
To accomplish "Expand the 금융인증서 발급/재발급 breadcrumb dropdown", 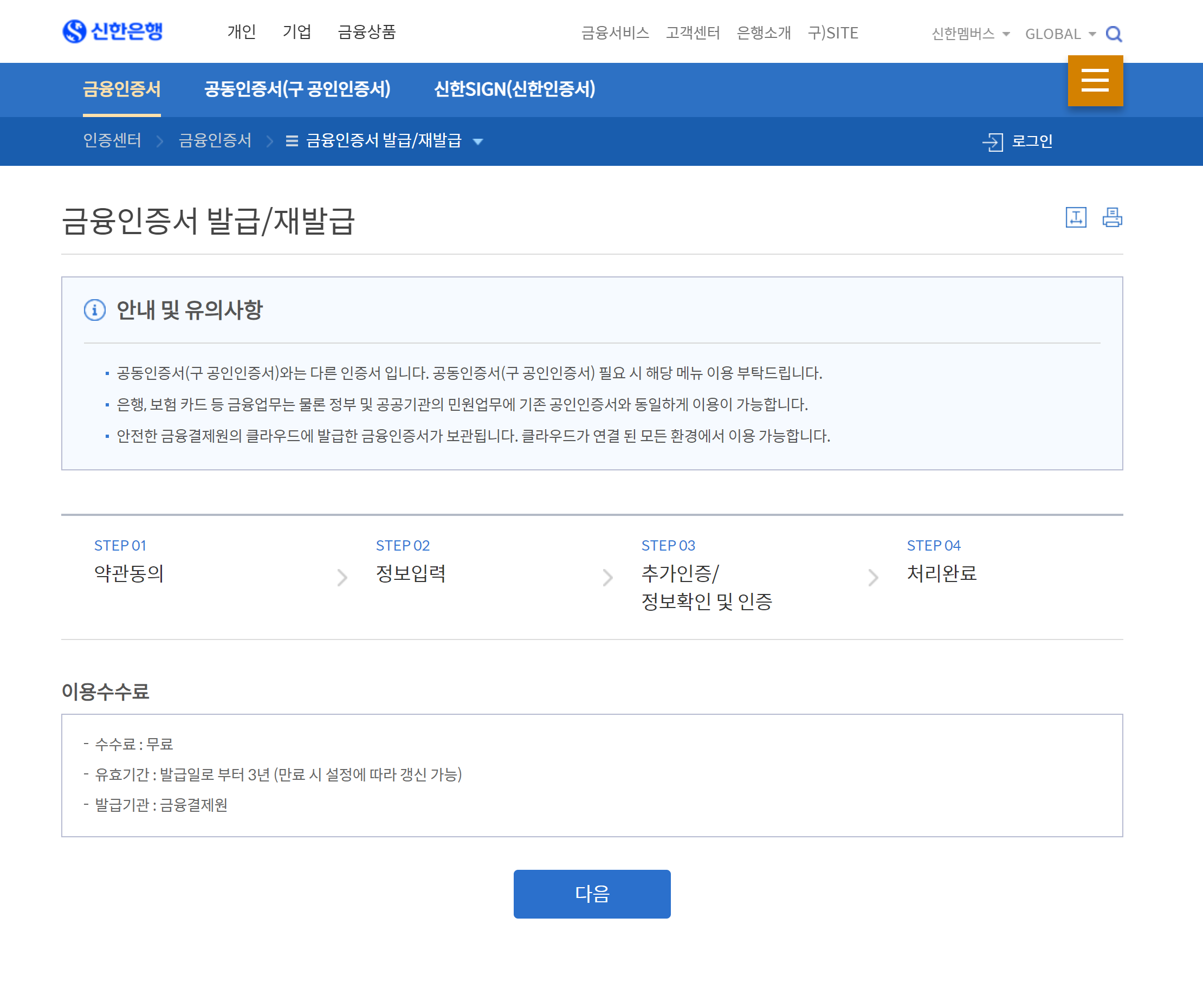I will [x=478, y=141].
